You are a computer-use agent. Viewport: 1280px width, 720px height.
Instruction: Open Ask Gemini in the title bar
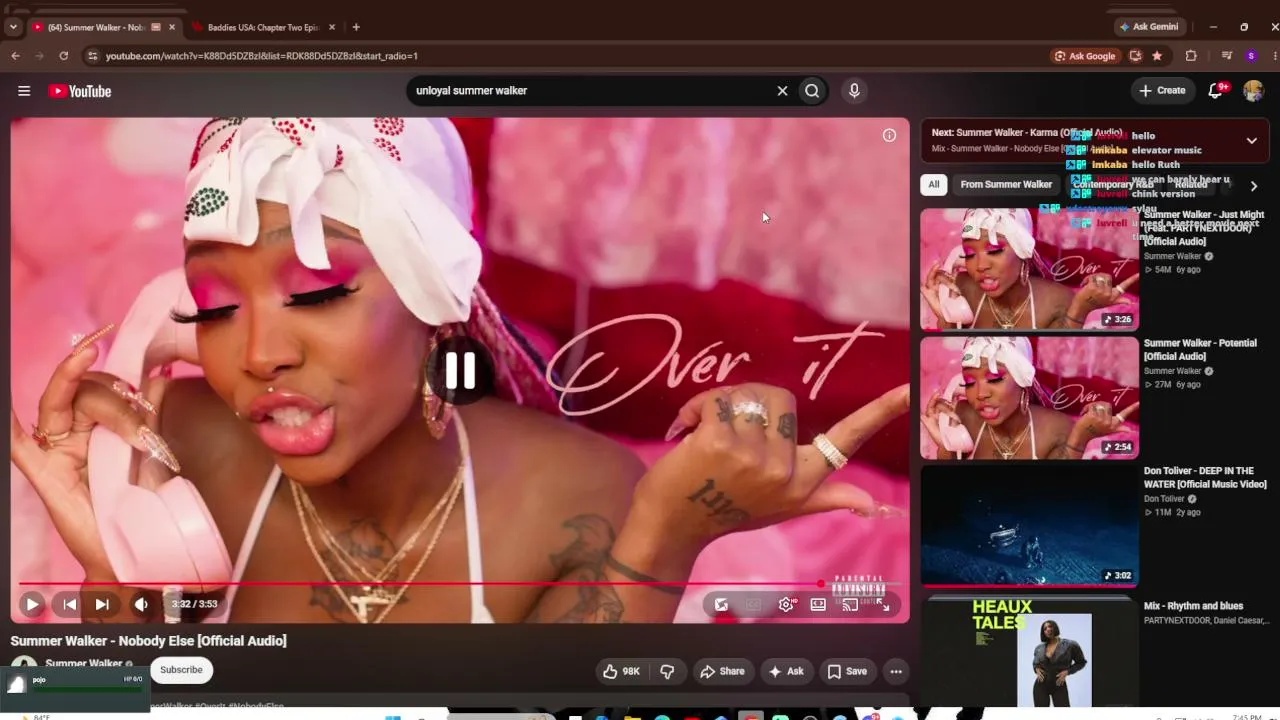point(1149,27)
